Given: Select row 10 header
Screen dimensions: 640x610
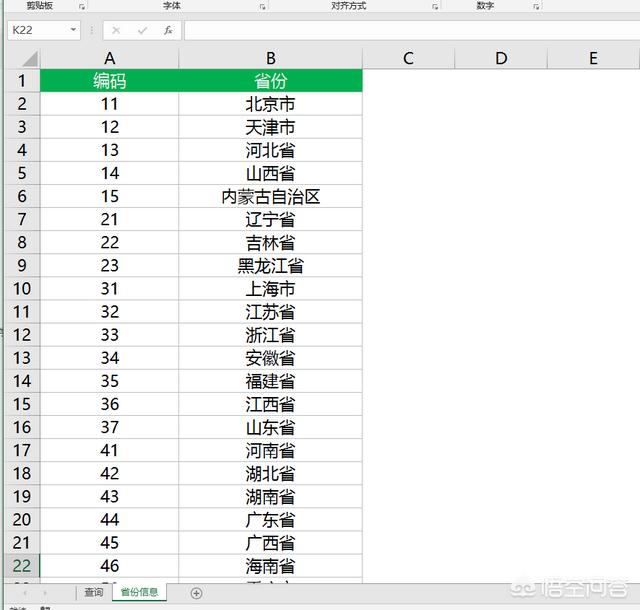Looking at the screenshot, I should point(22,289).
